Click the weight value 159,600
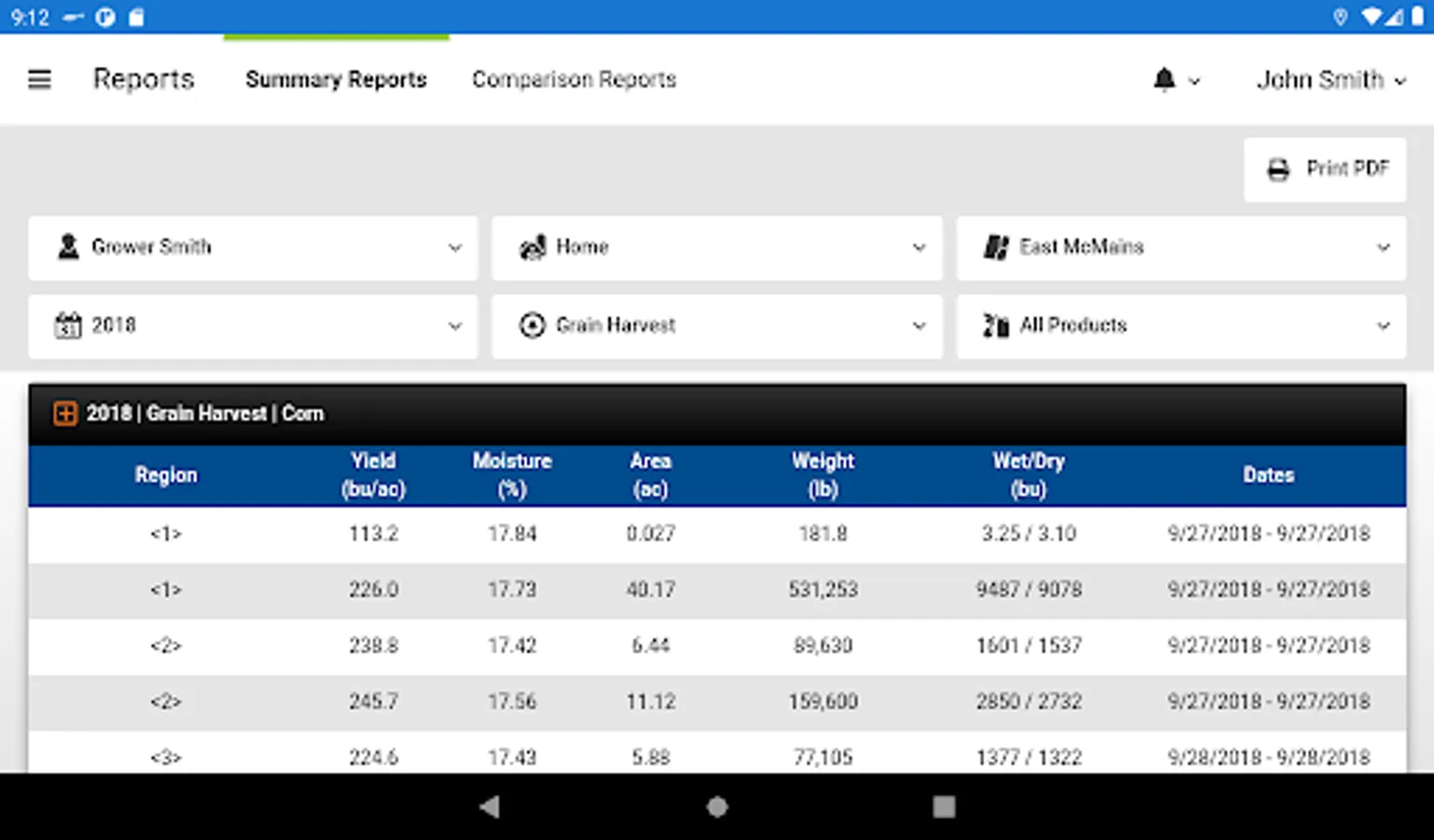 pyautogui.click(x=823, y=702)
